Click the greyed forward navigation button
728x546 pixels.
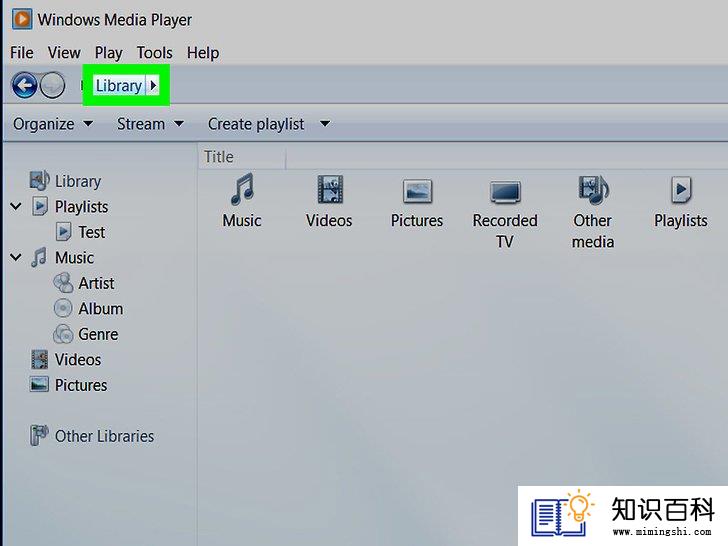coord(52,85)
